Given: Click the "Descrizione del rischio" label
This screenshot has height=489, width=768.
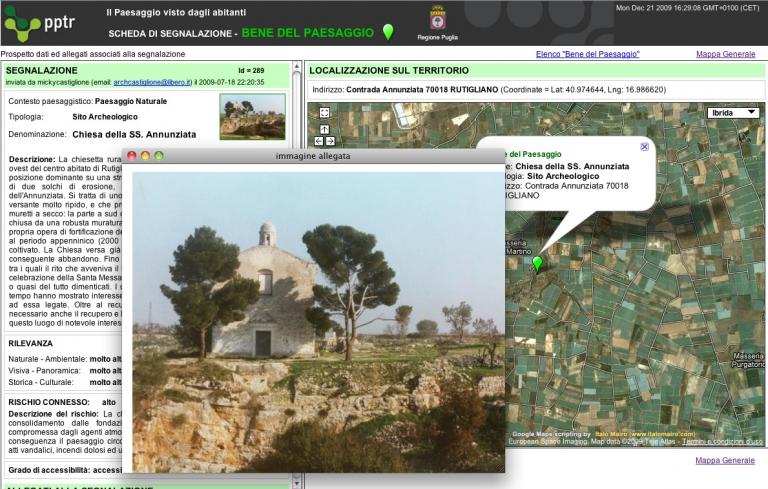Looking at the screenshot, I should point(53,414).
